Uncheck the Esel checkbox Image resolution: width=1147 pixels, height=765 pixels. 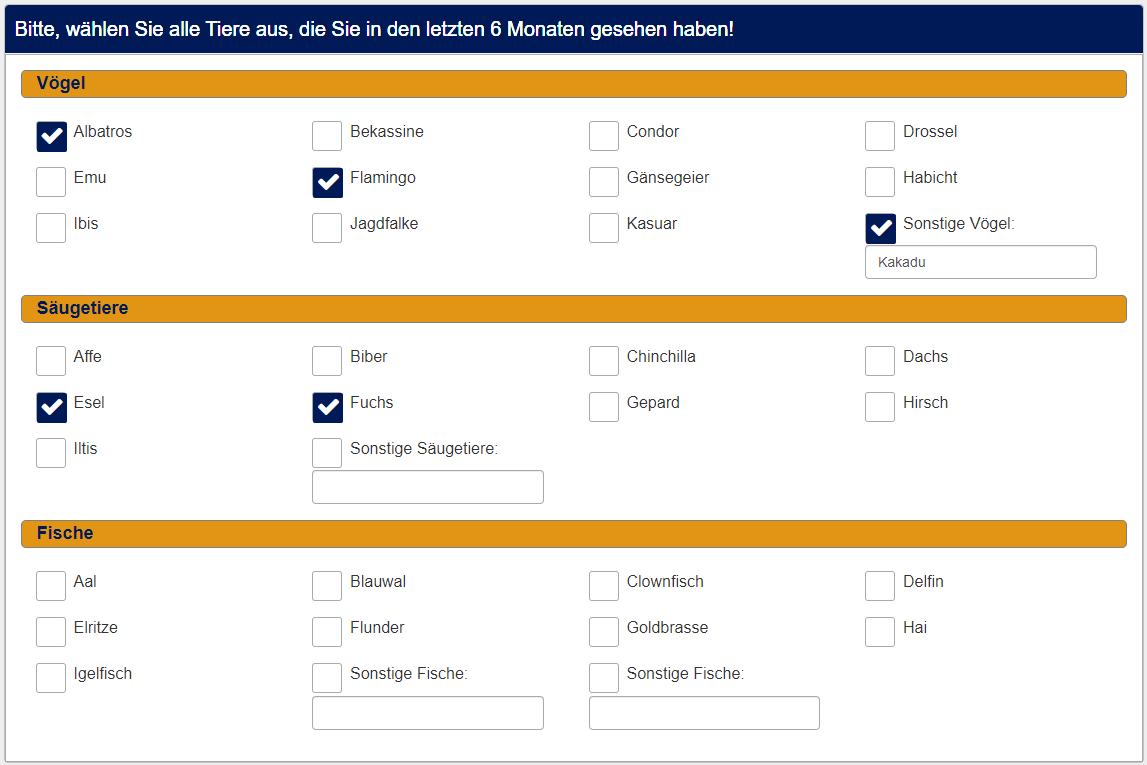click(51, 407)
